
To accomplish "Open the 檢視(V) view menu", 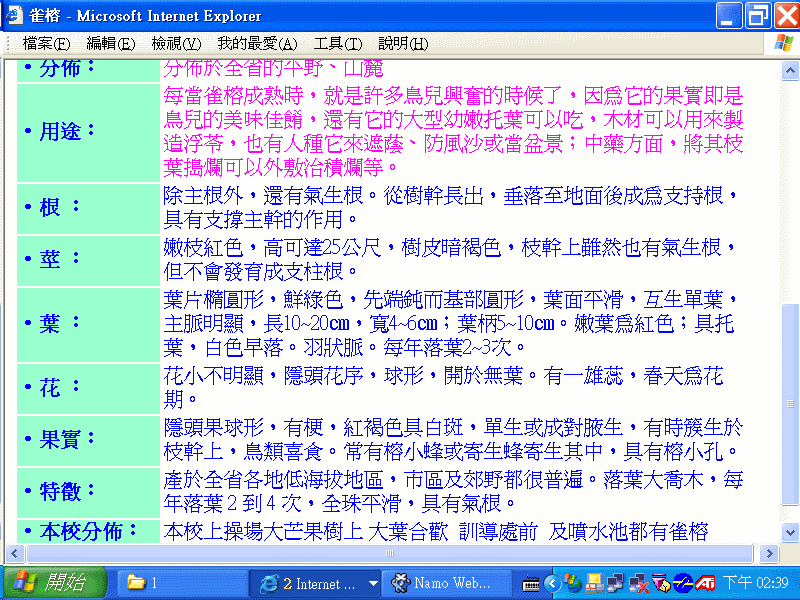I will click(177, 43).
